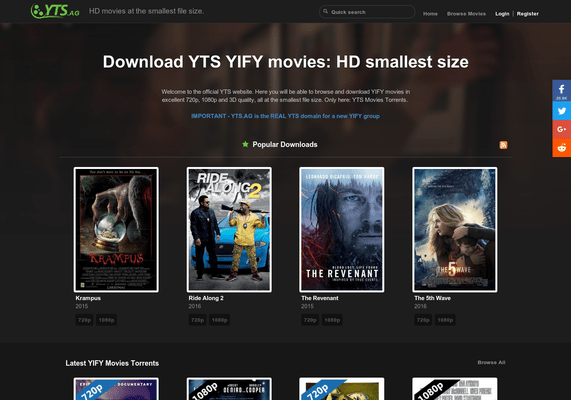Viewport: 571px width, 400px height.
Task: Click the HD movies smallest file size tagline
Action: [x=146, y=11]
